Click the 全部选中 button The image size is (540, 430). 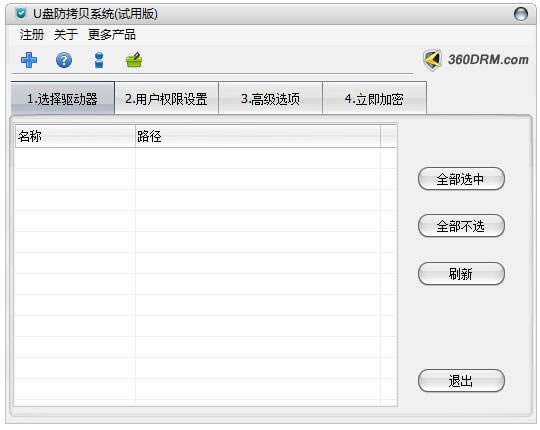pyautogui.click(x=461, y=179)
